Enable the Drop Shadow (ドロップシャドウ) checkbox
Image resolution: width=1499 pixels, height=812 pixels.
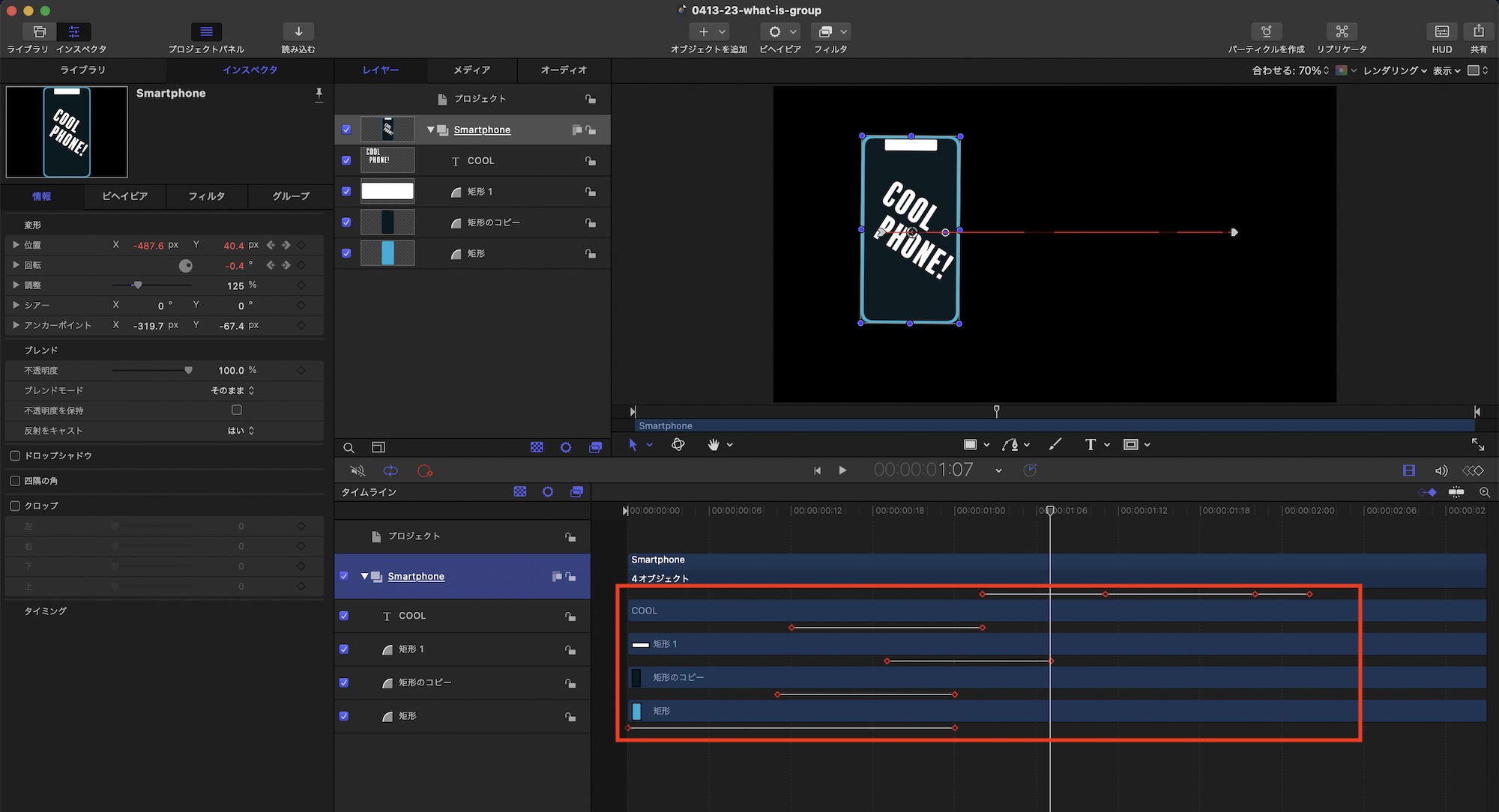15,455
